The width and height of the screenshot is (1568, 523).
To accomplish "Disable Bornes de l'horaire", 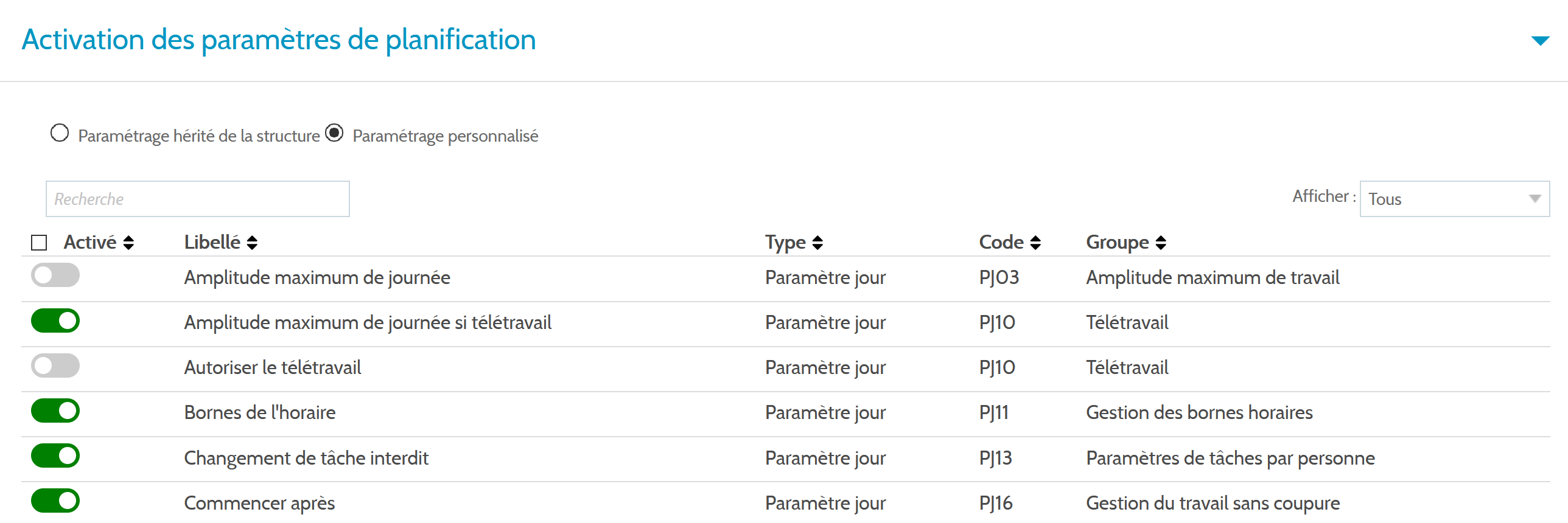I will [x=55, y=410].
